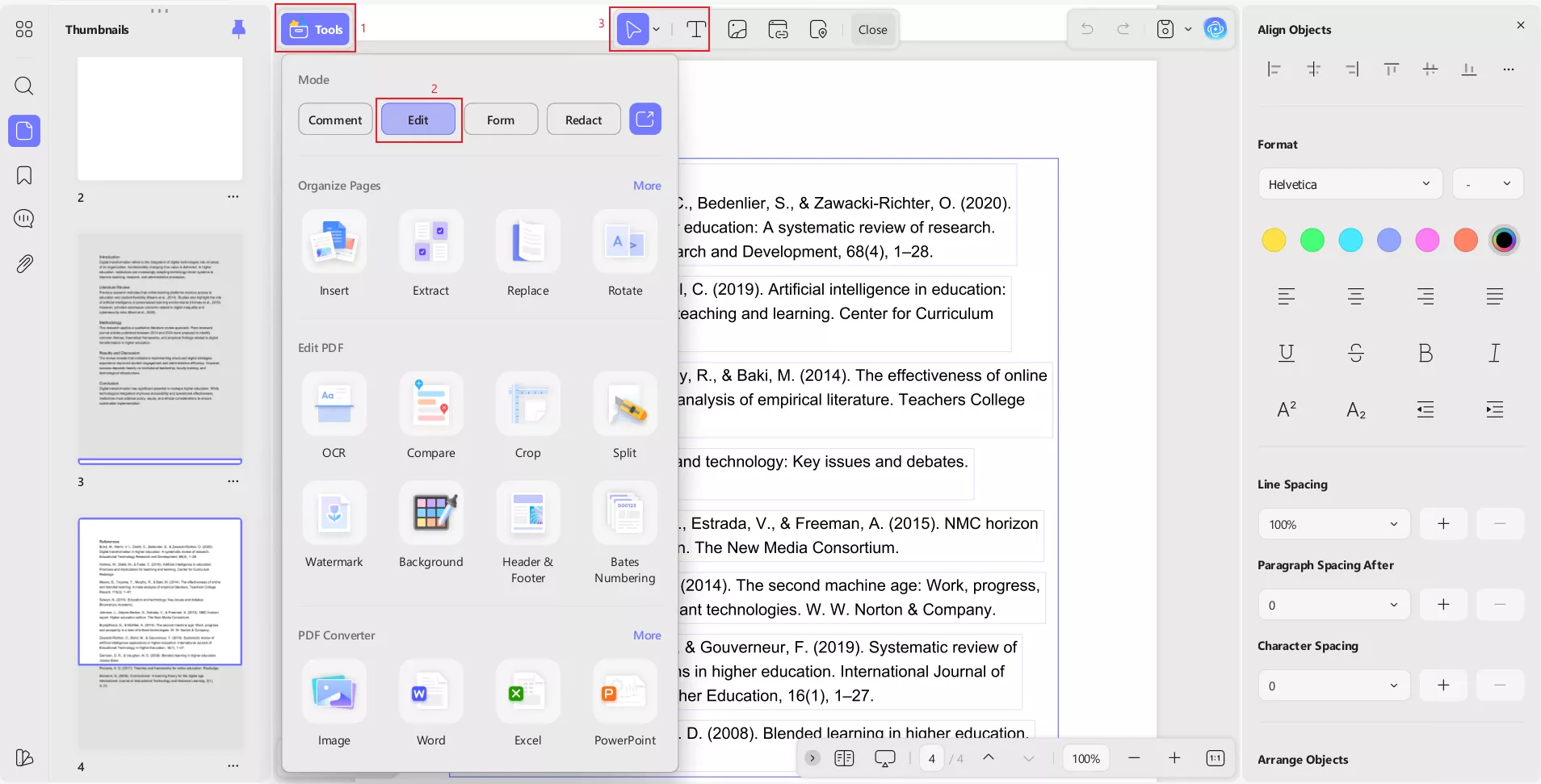This screenshot has width=1541, height=784.
Task: Align objects to the top
Action: [1391, 69]
